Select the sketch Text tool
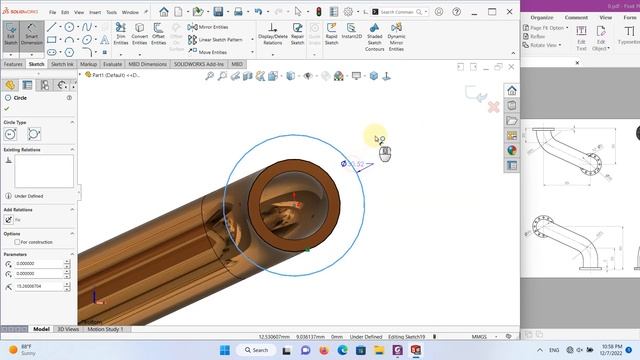Image resolution: width=640 pixels, height=360 pixels. 105,40
